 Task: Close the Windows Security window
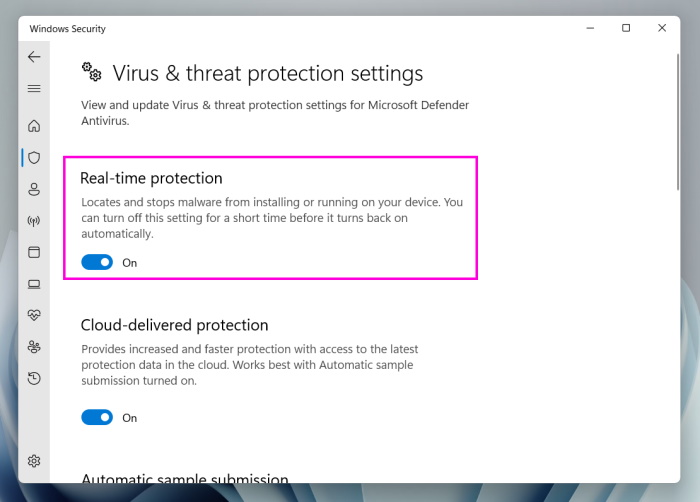pos(662,28)
